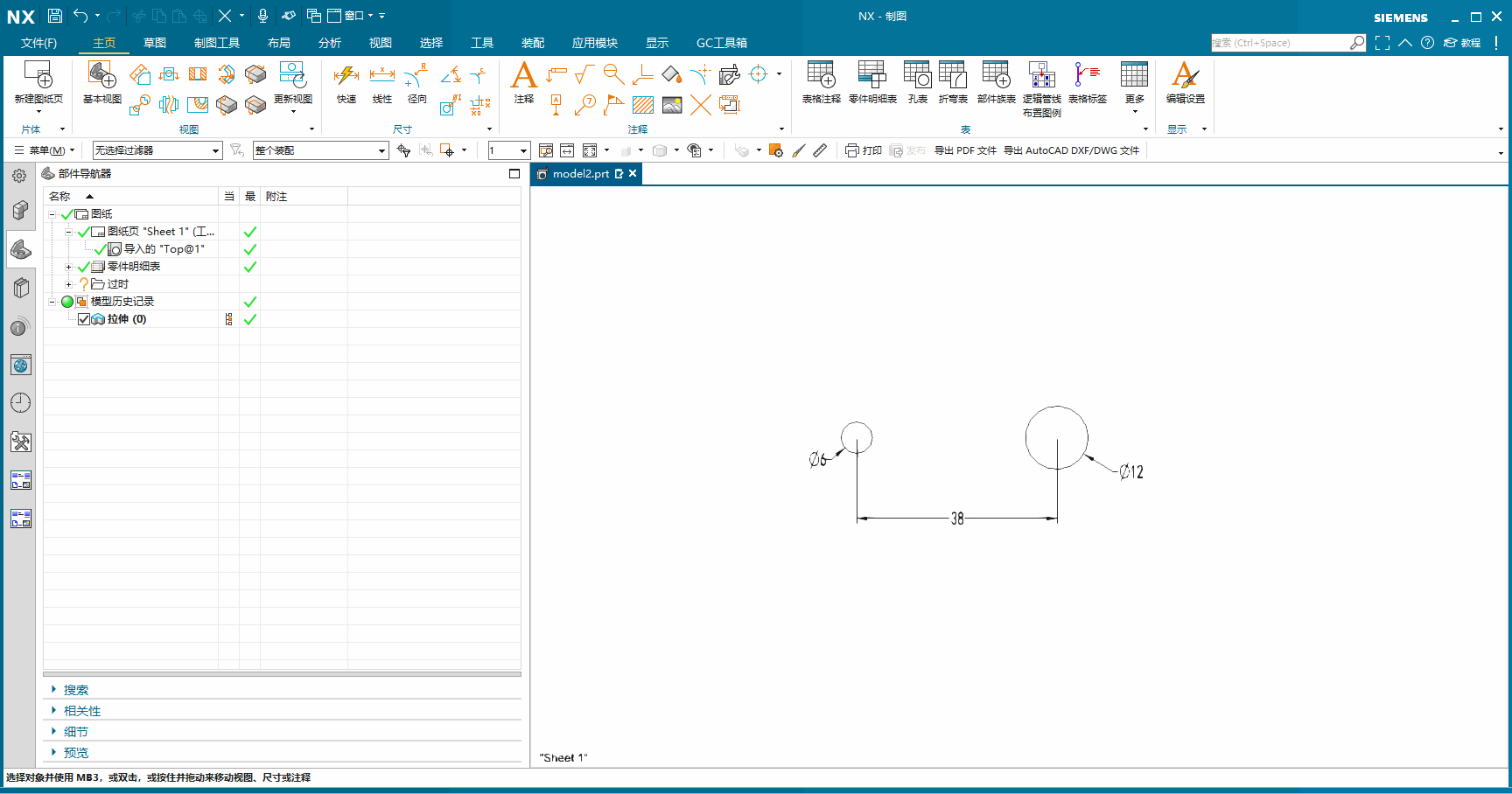This screenshot has height=794, width=1512.
Task: Switch to the 制图工具 ribbon tab
Action: click(217, 43)
